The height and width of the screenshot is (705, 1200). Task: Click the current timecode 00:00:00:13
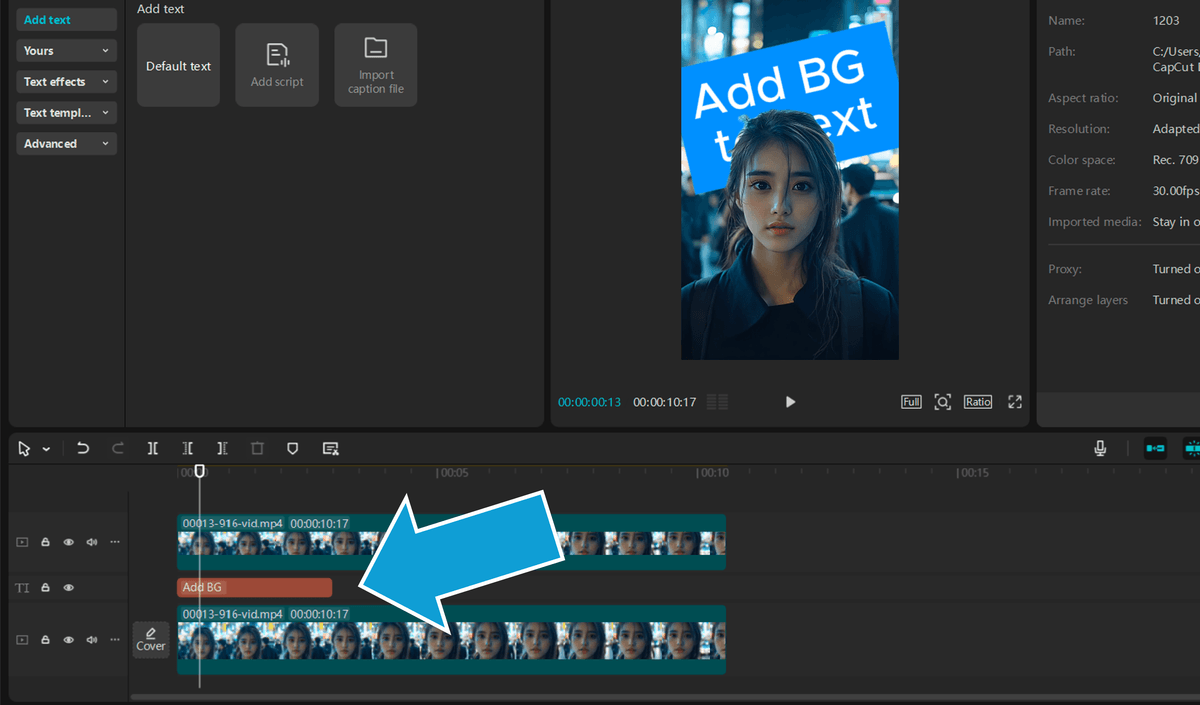pyautogui.click(x=589, y=402)
